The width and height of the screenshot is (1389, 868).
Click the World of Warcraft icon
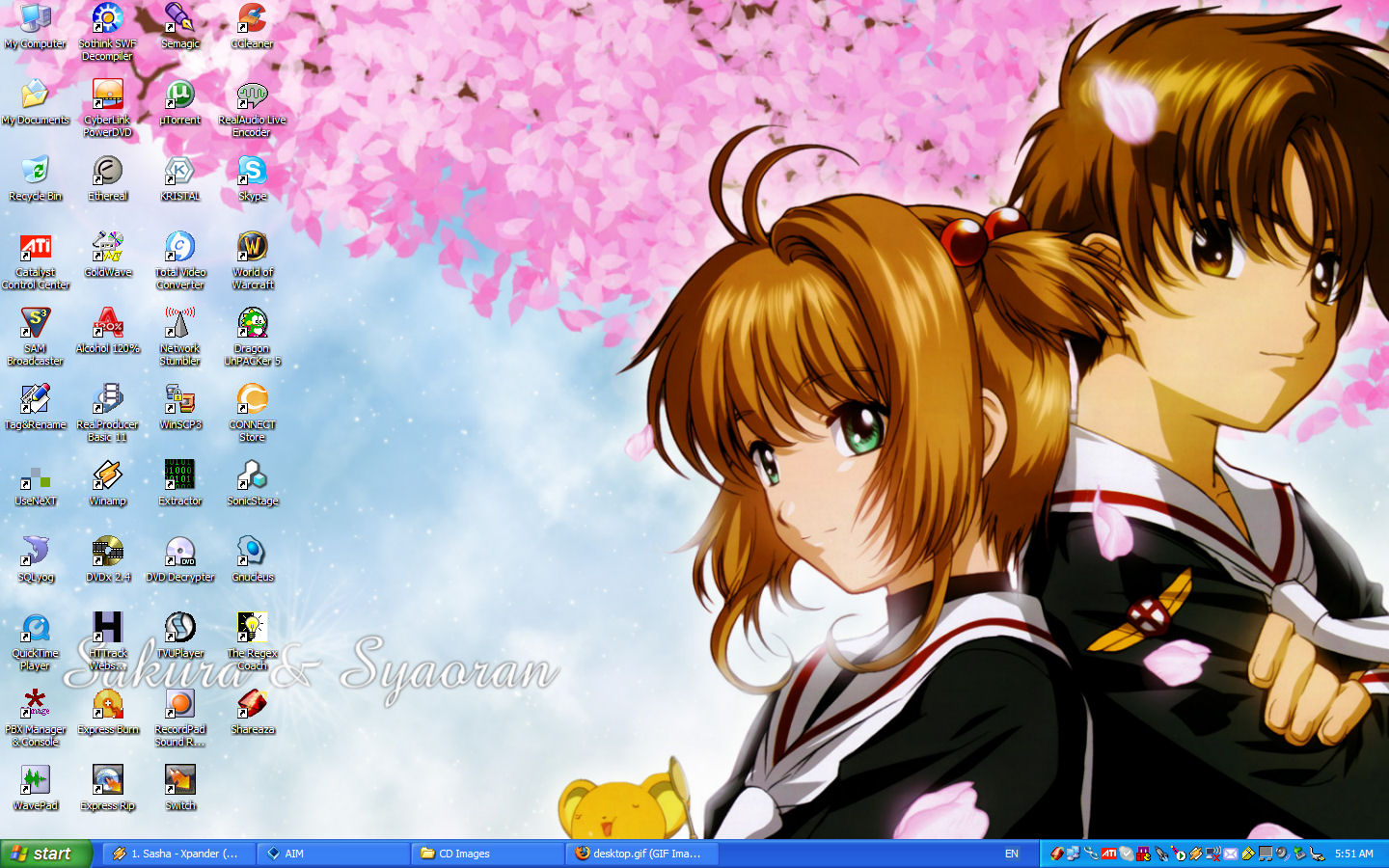252,248
